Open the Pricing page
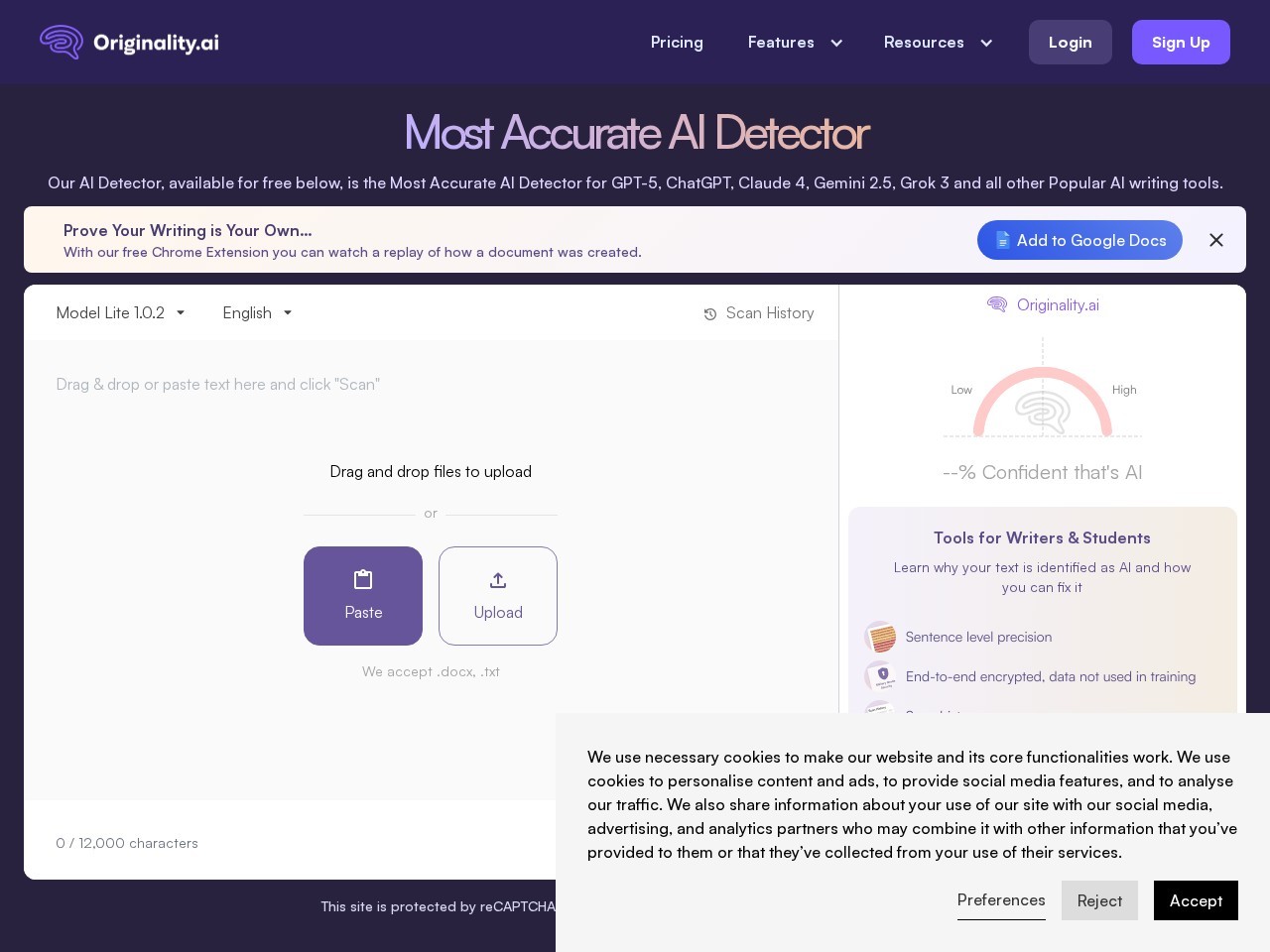1270x952 pixels. (677, 43)
